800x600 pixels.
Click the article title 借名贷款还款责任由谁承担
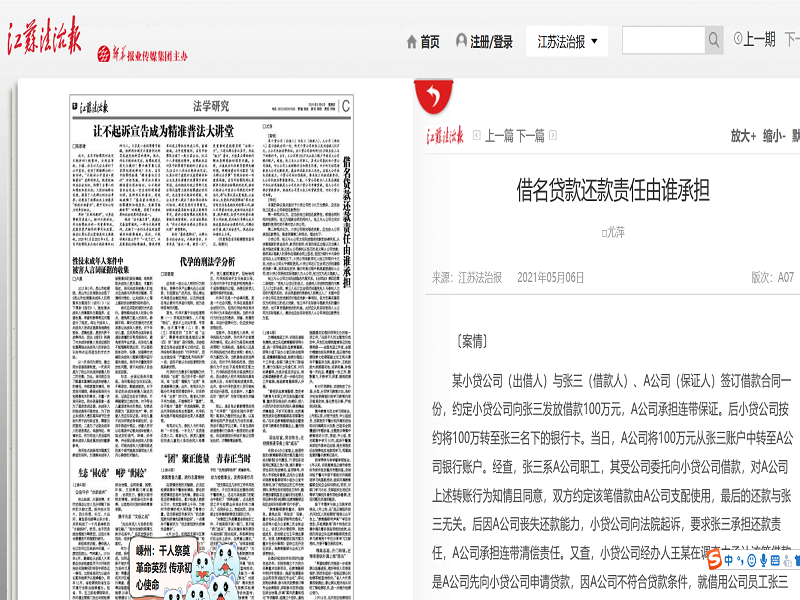pyautogui.click(x=613, y=191)
